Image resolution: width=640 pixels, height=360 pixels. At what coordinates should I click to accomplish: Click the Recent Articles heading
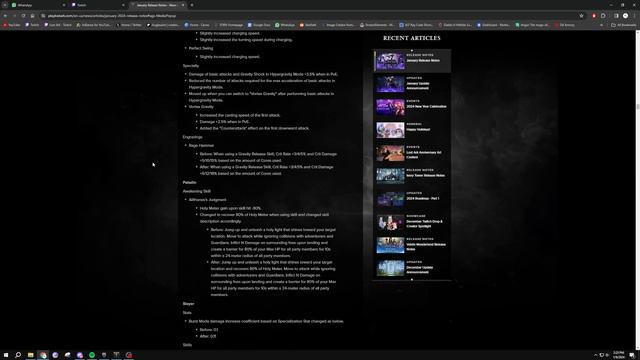[x=411, y=38]
